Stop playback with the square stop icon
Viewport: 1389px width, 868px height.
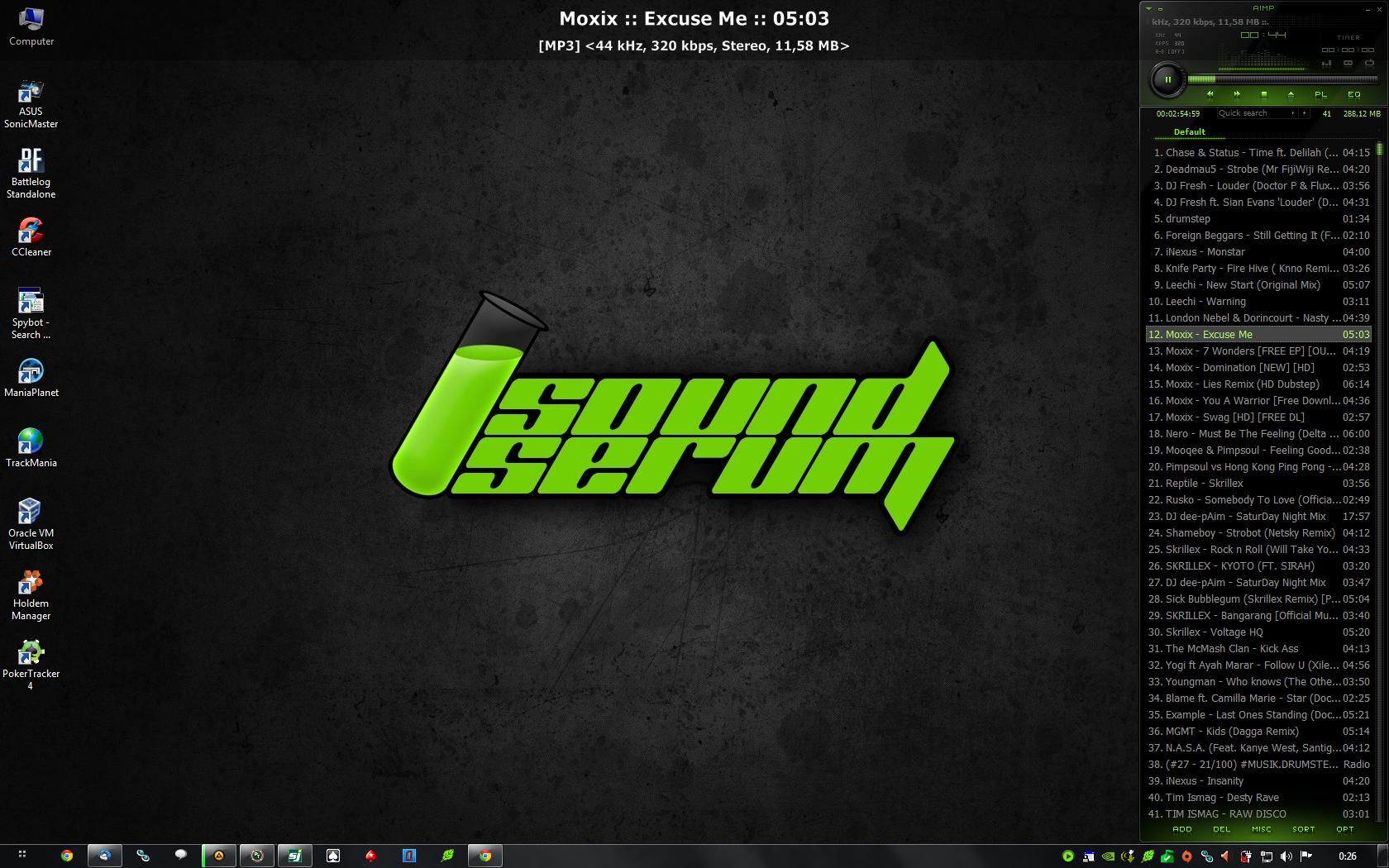(1263, 94)
